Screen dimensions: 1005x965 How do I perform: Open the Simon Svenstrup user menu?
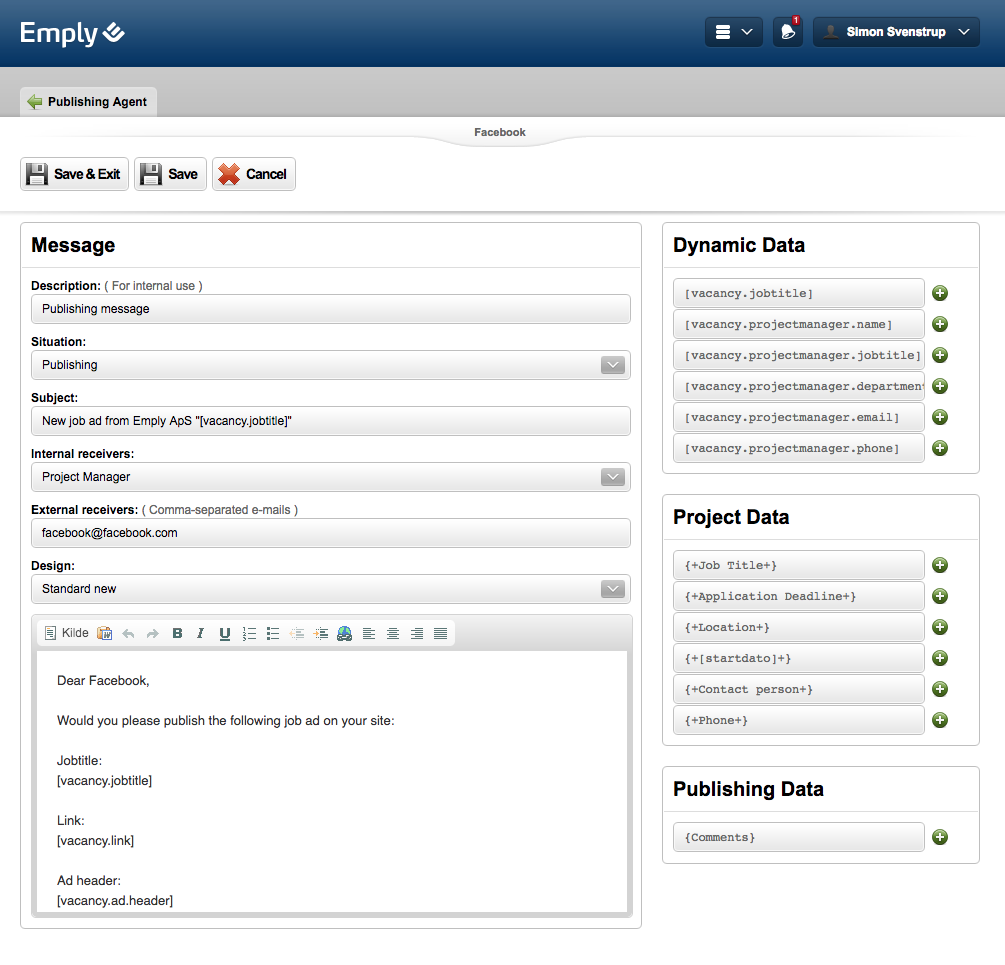[x=896, y=32]
